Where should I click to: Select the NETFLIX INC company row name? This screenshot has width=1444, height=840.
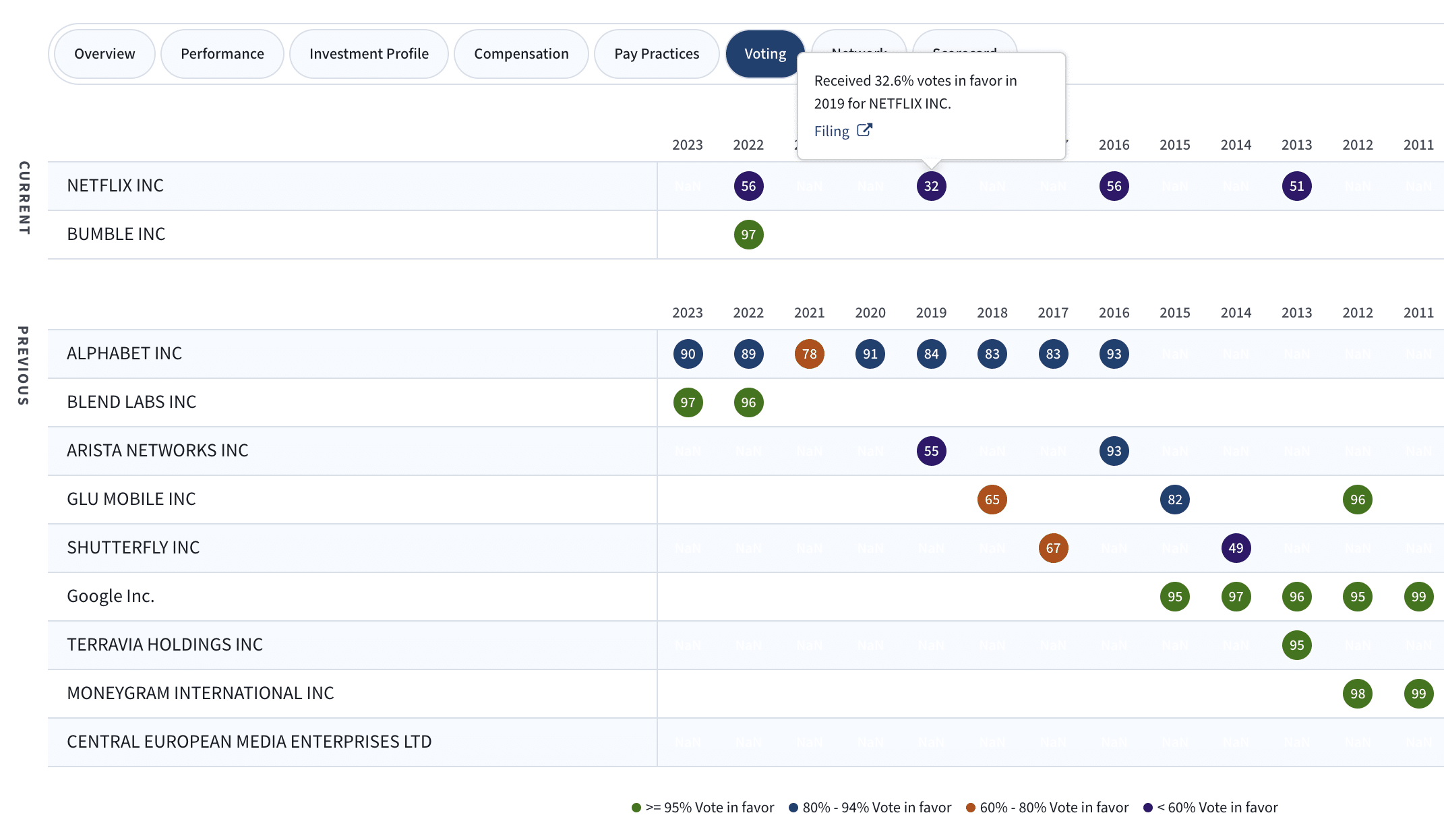click(x=115, y=186)
